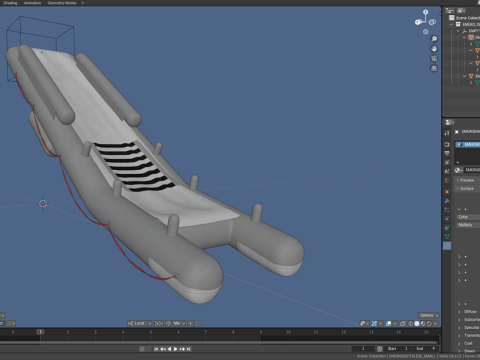Open the Object Data green triangle tab

point(447,237)
